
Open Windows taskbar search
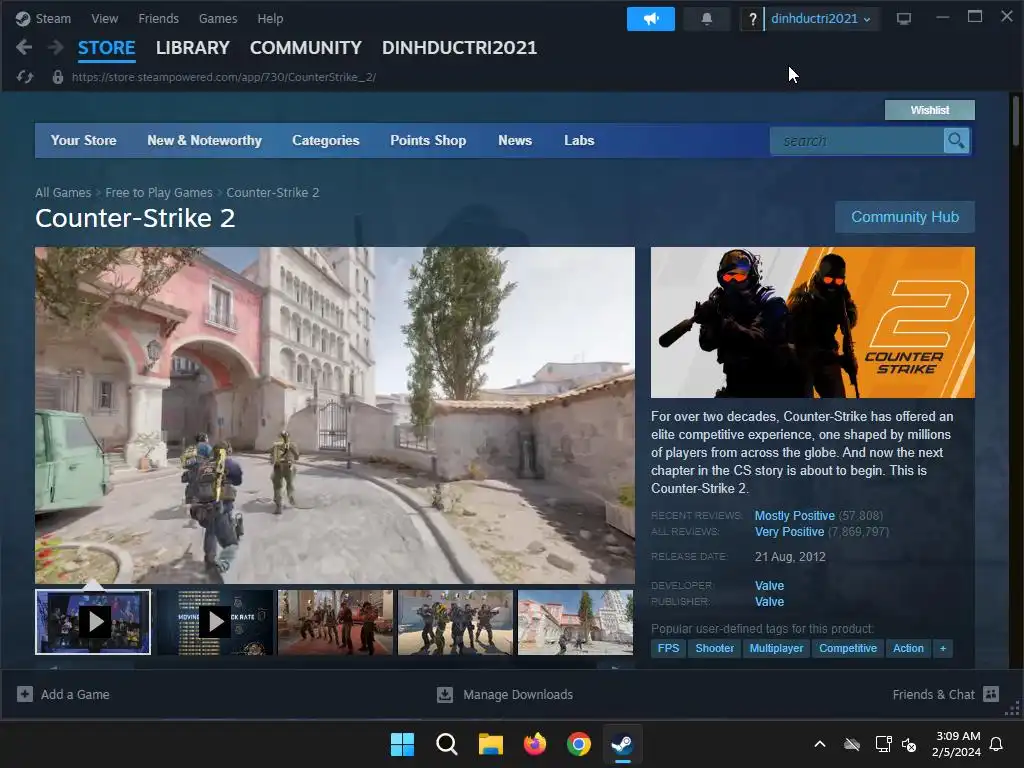click(x=447, y=744)
